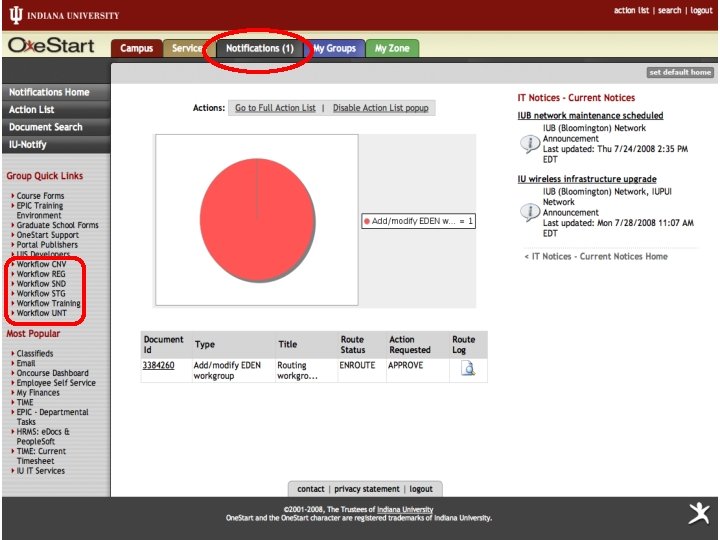Click the set default home button
Viewport: 720px width, 540px height.
point(680,72)
